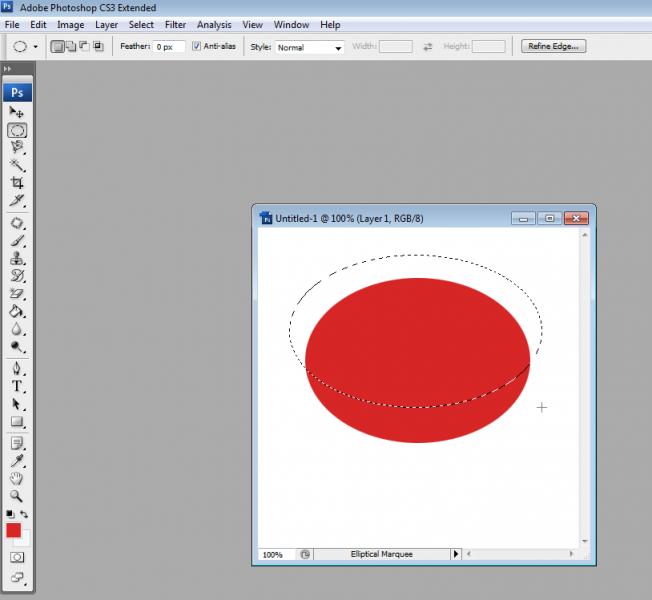Select the Slice tool

17,200
